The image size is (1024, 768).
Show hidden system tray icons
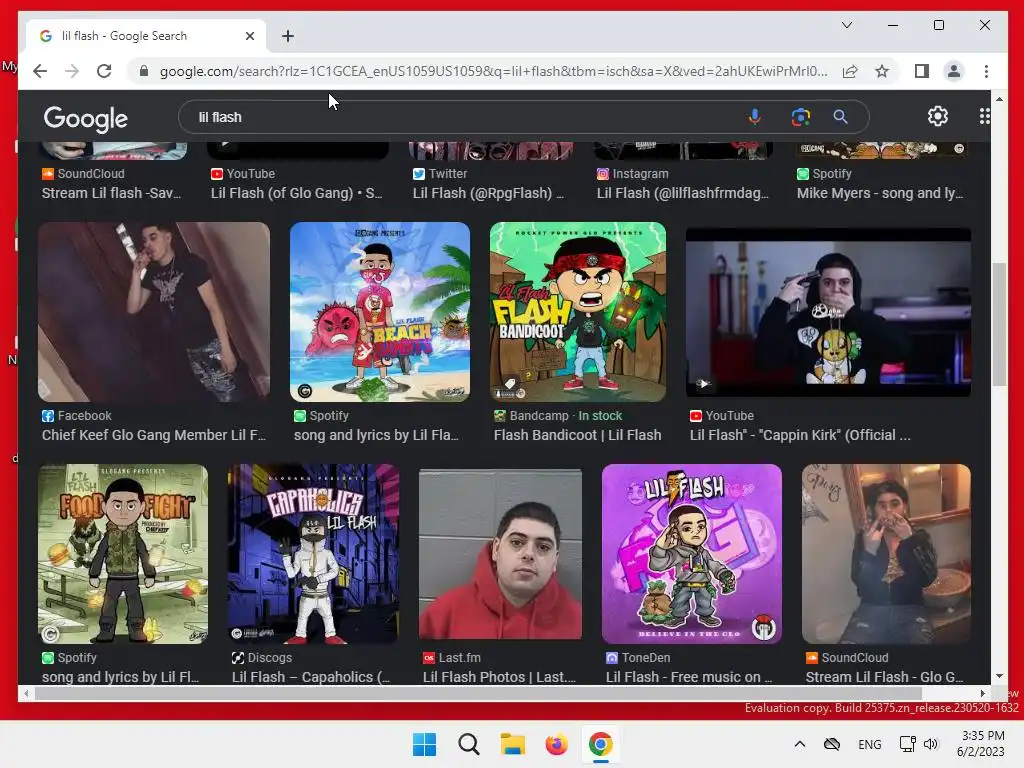click(799, 744)
